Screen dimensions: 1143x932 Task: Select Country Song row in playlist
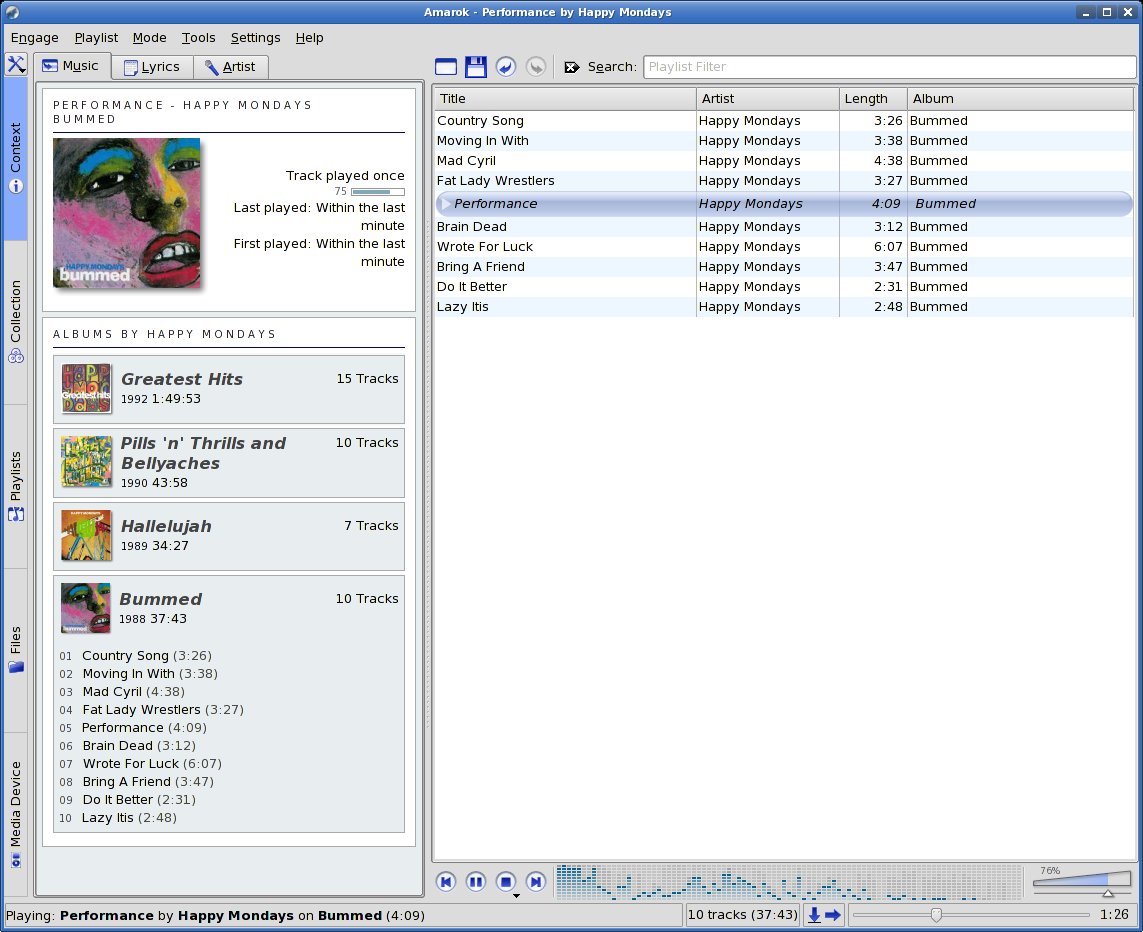784,121
